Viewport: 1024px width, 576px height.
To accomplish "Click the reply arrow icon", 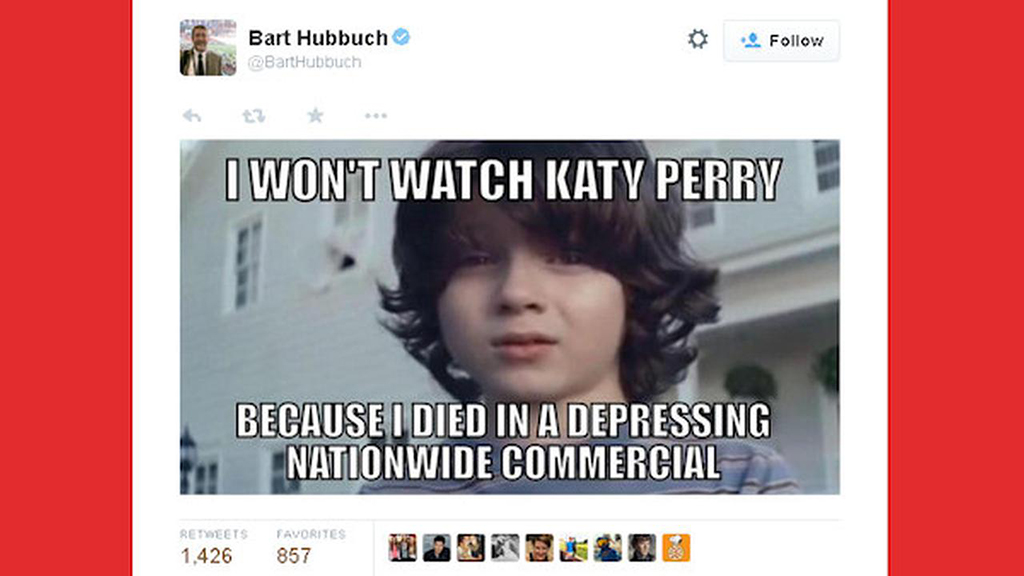I will click(192, 116).
